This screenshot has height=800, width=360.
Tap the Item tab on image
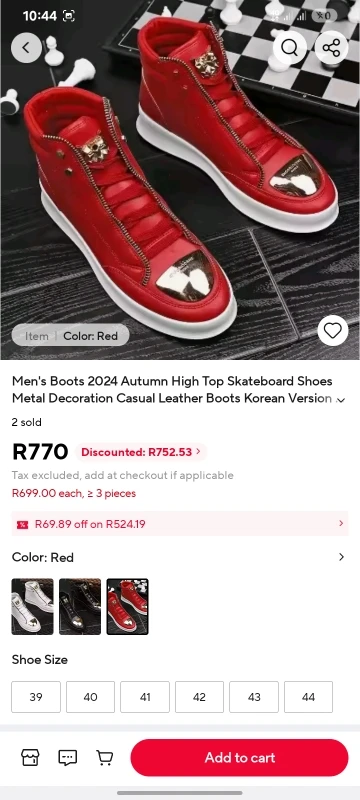coord(37,336)
